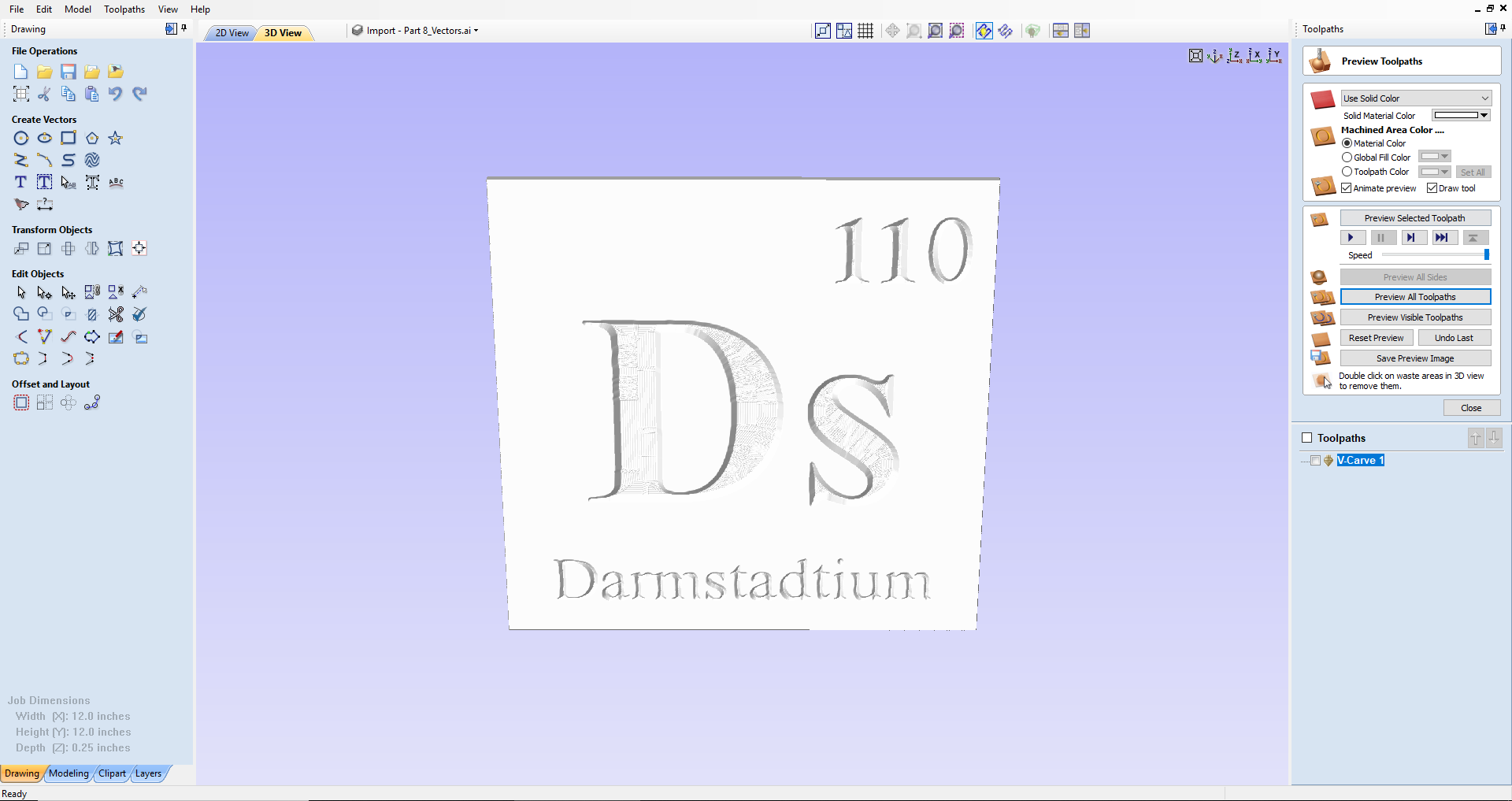Image resolution: width=1512 pixels, height=801 pixels.
Task: Switch to the Modeling tab
Action: [x=69, y=773]
